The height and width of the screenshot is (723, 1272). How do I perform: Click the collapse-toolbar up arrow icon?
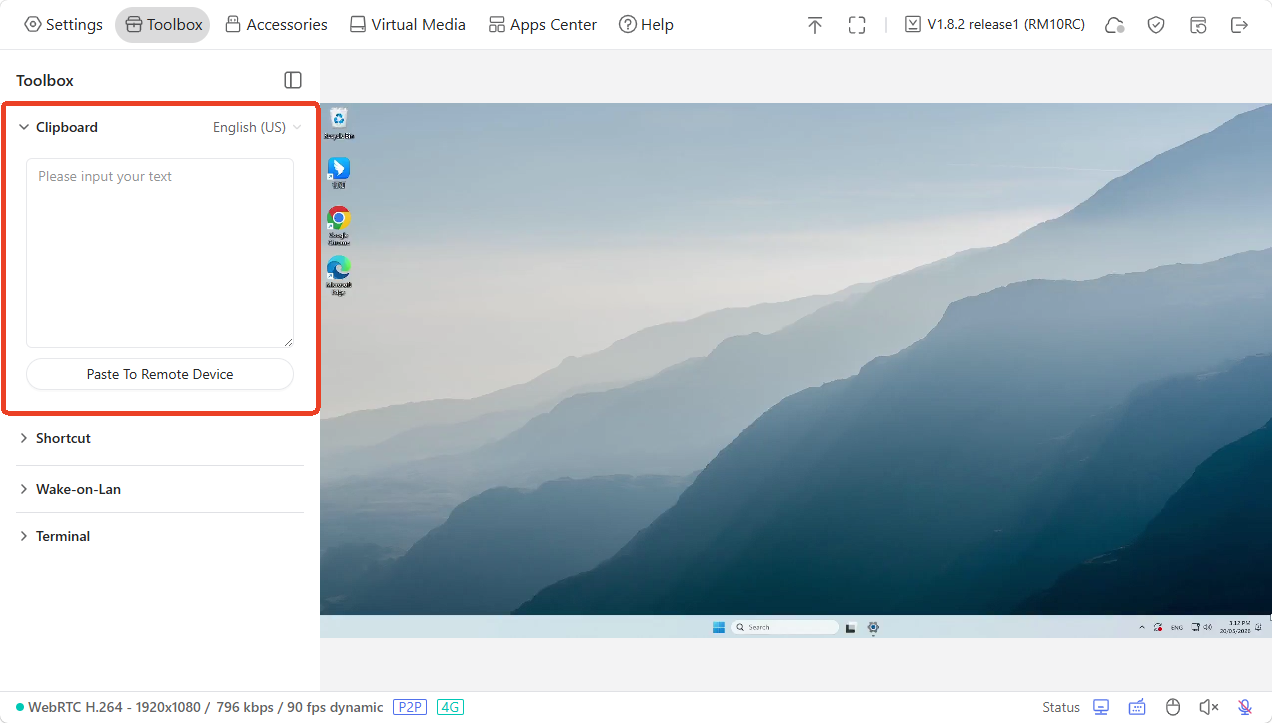coord(815,25)
